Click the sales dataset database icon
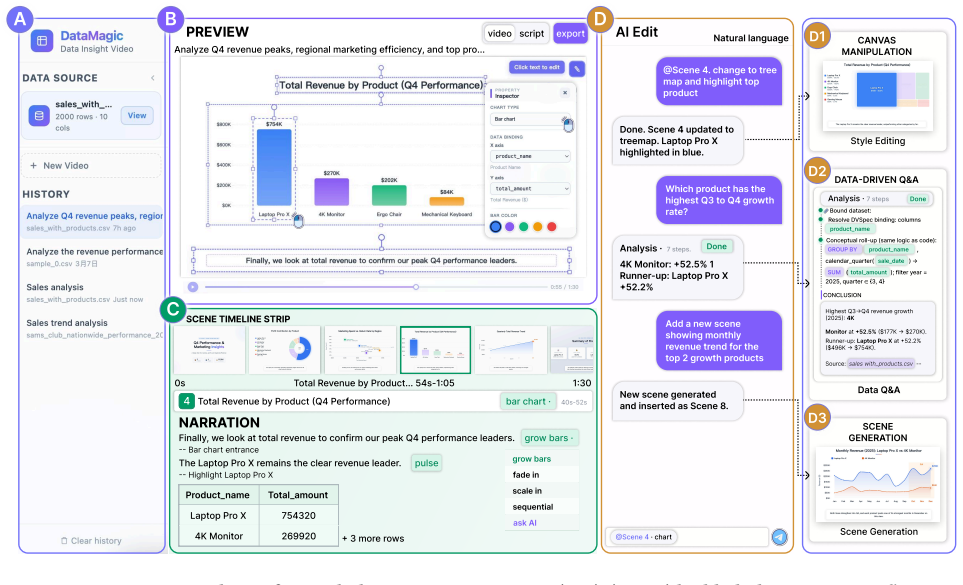The height and width of the screenshot is (585, 963). coord(39,115)
